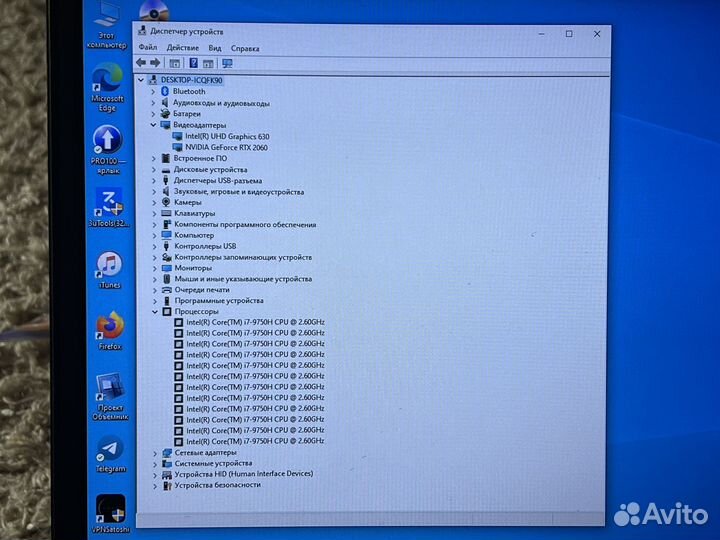720x540 pixels.
Task: Minimize the Диспетчер устройств window
Action: [x=542, y=34]
